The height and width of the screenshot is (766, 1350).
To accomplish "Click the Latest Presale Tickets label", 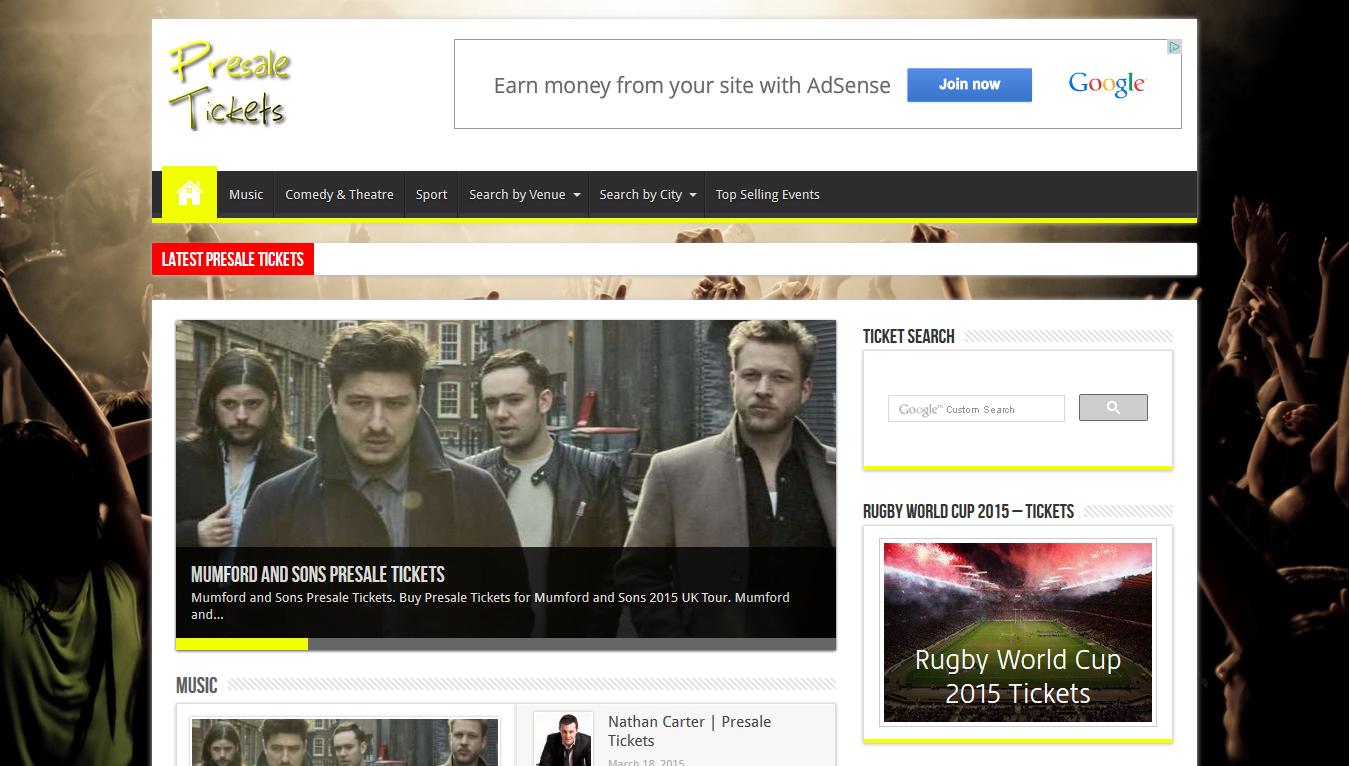I will click(233, 259).
